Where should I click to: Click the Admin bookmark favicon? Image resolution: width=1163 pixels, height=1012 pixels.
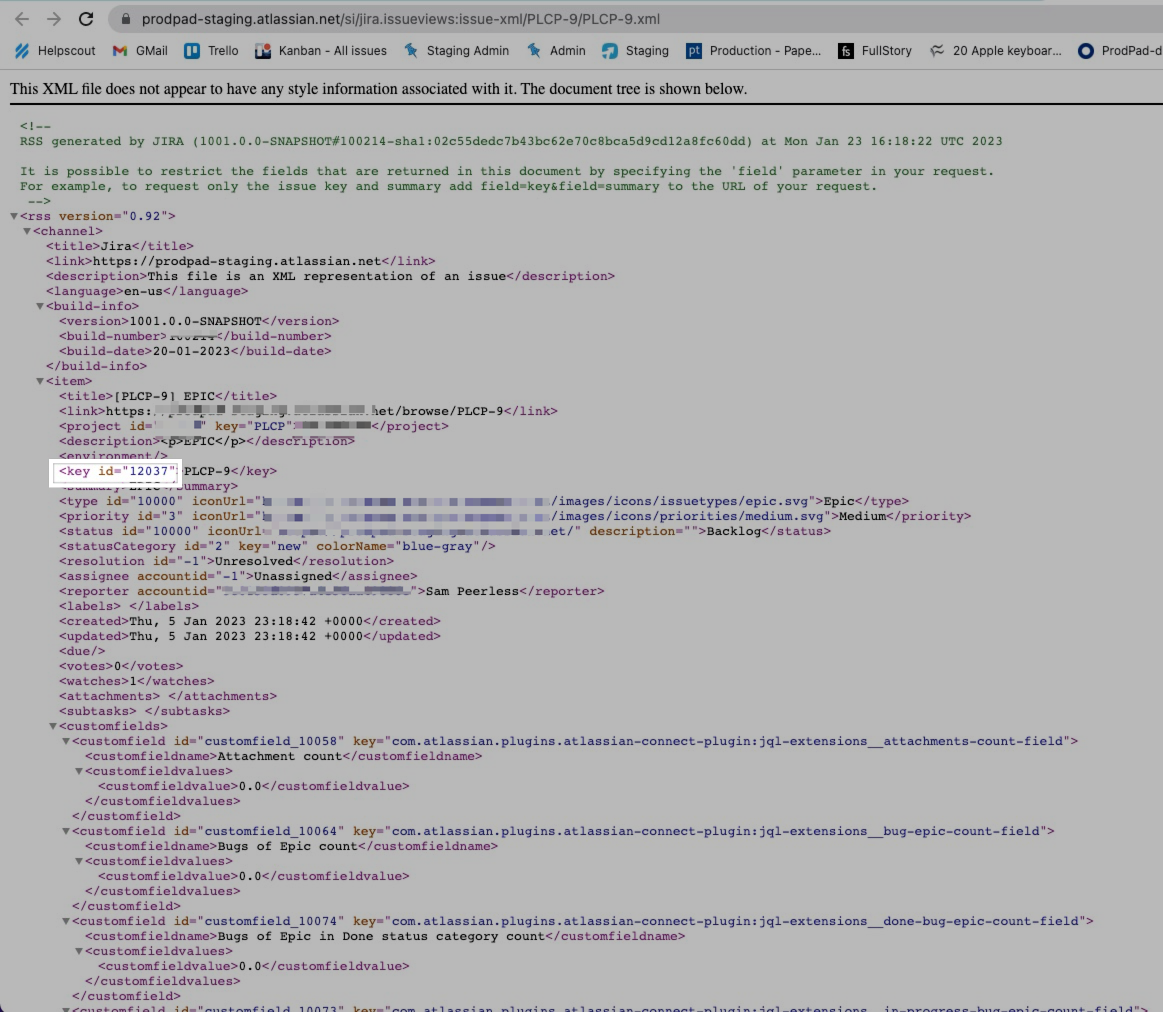[534, 50]
